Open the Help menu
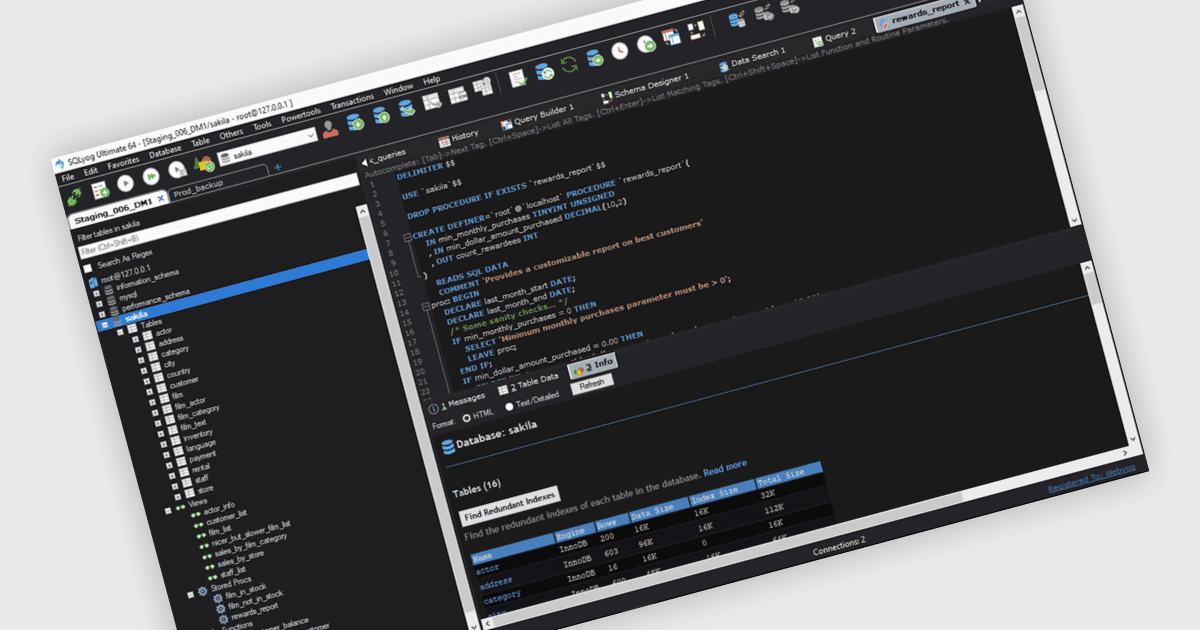Image resolution: width=1200 pixels, height=630 pixels. click(432, 81)
